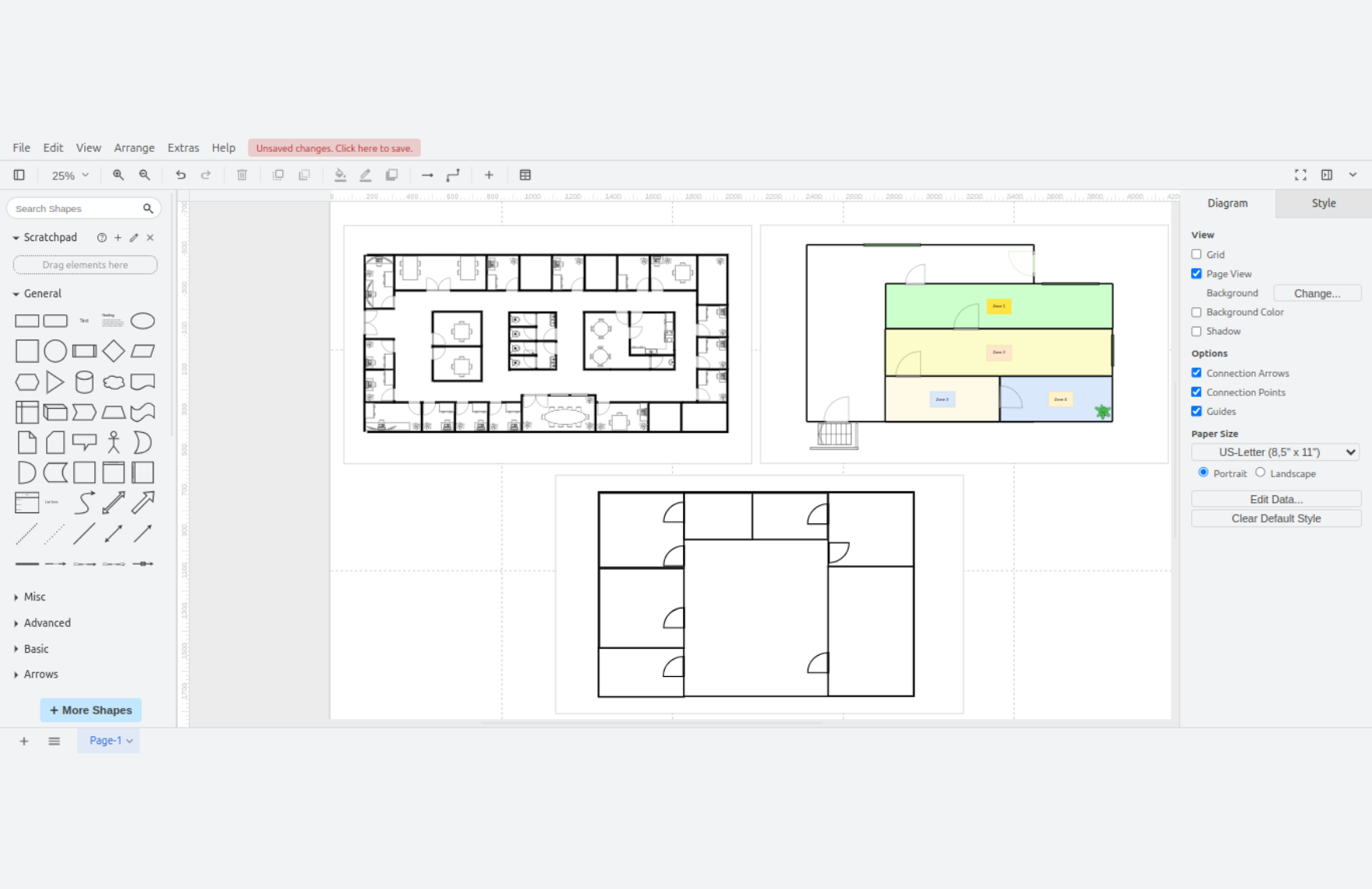This screenshot has height=889, width=1372.
Task: Click the Zoom Out magnifier icon
Action: coord(145,175)
